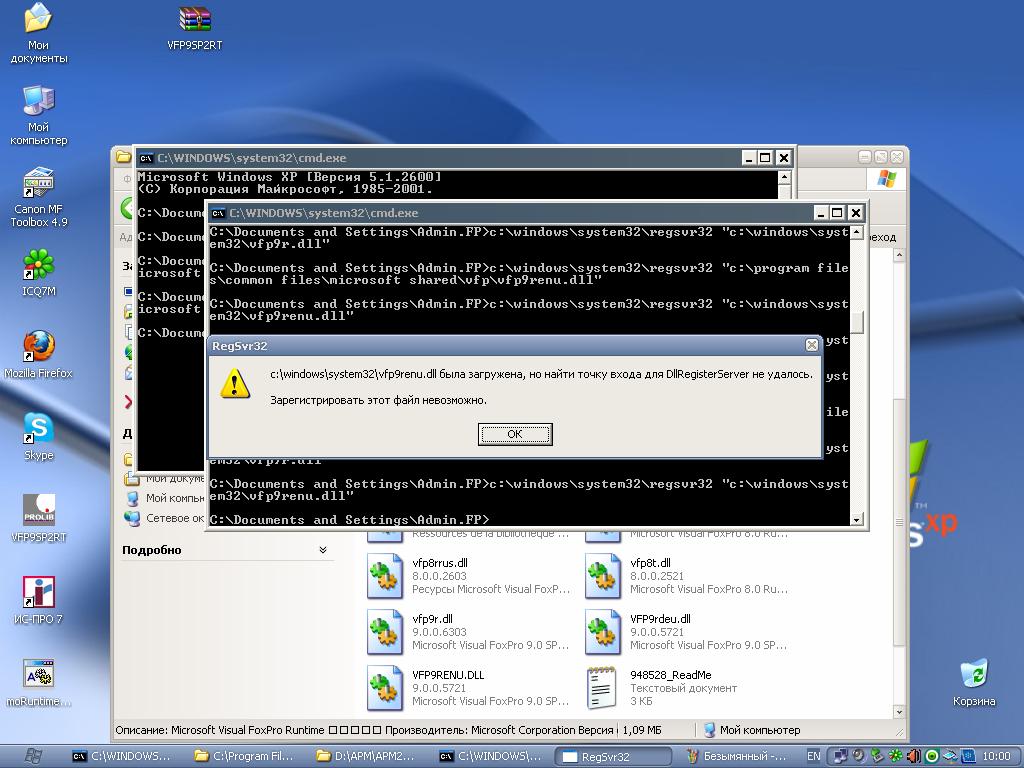Screen dimensions: 1024x768
Task: Launch Canon MF Toolbox 4.9 shortcut
Action: [38, 197]
